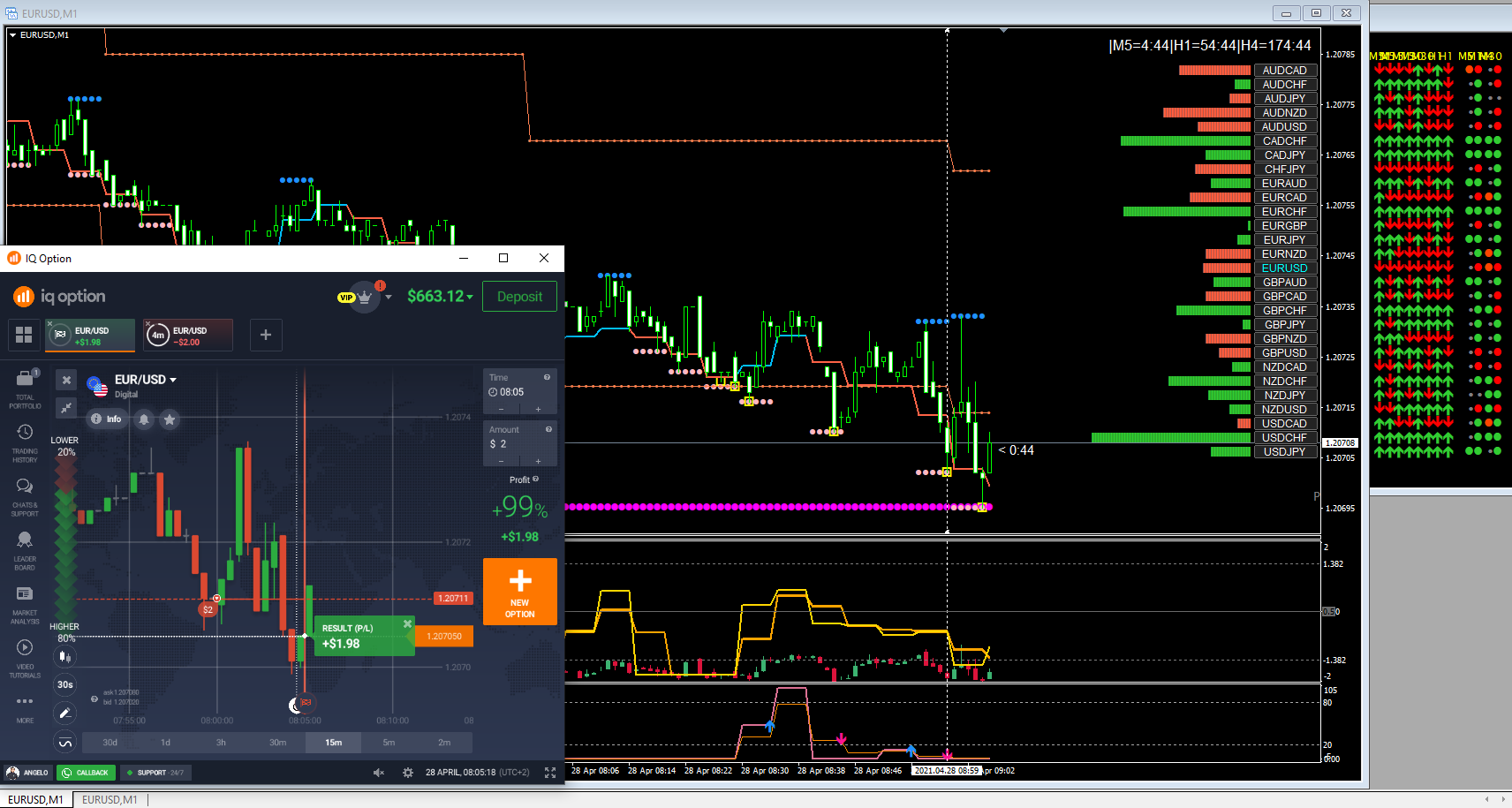Screen dimensions: 1512x808
Task: Click the expiration flag marker on chart
Action: [x=306, y=703]
